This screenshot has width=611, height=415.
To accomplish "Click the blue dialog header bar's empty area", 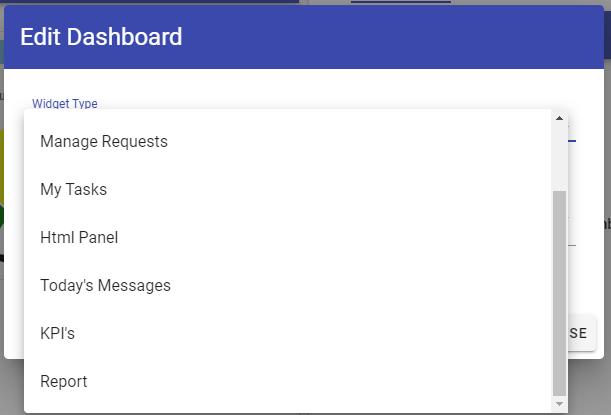I will tap(400, 38).
